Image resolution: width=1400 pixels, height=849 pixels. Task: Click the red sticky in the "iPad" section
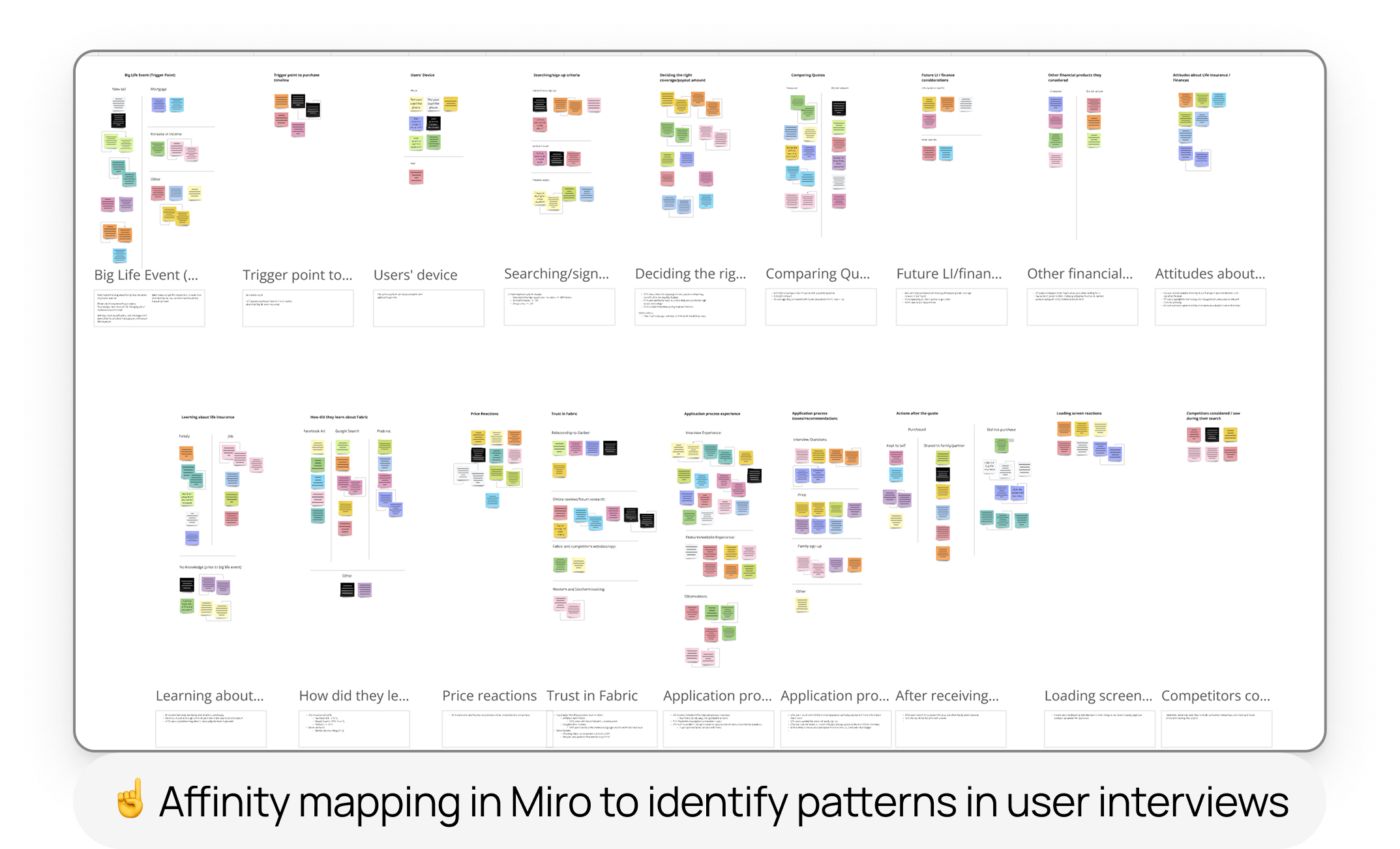tap(416, 177)
